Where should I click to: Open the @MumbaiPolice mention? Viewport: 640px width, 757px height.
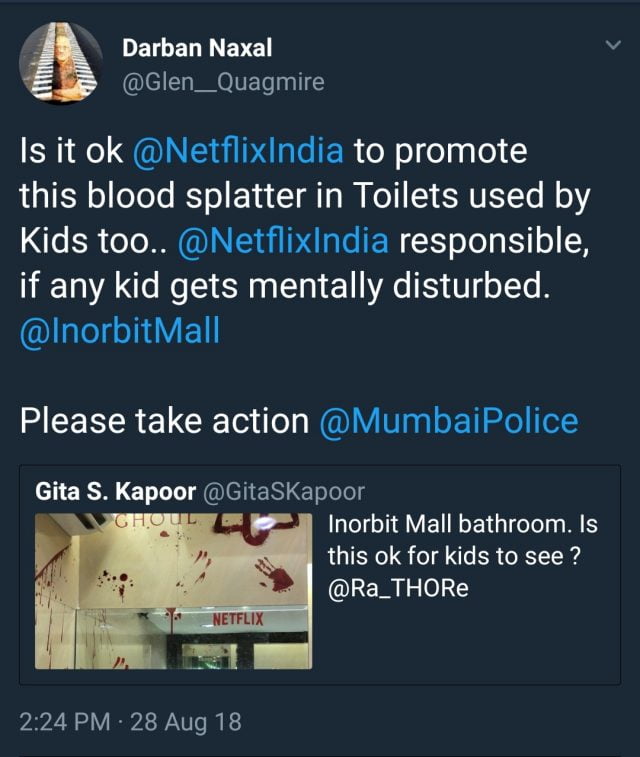[x=448, y=421]
